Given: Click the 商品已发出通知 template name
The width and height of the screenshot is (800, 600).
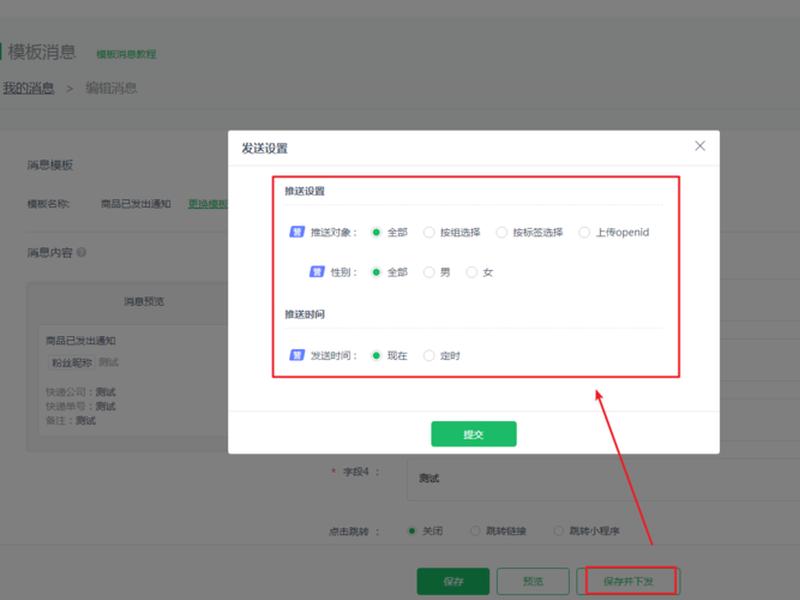Looking at the screenshot, I should point(136,204).
